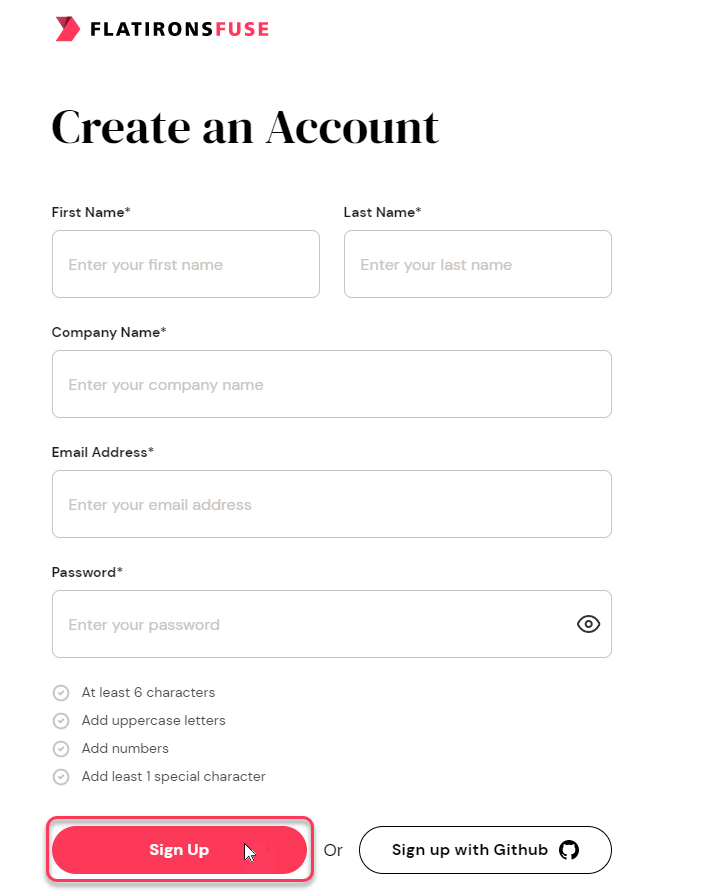Select the email address text box
The height and width of the screenshot is (894, 724).
click(331, 504)
